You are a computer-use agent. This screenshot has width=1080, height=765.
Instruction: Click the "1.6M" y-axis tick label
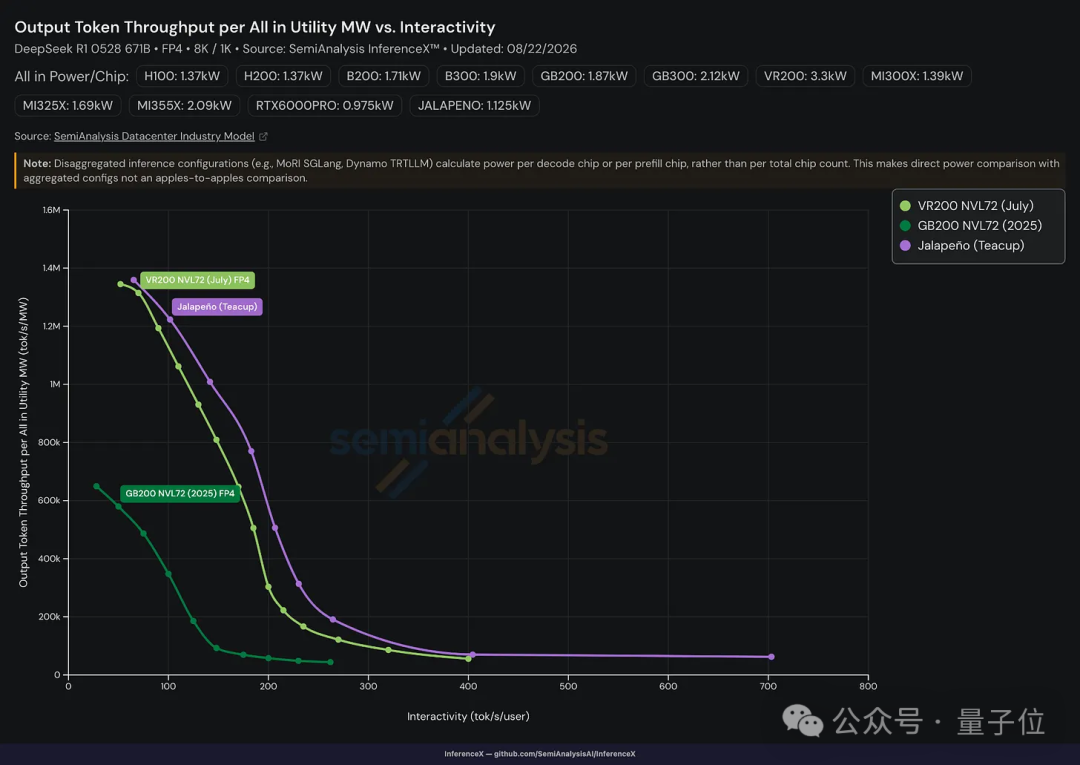click(52, 210)
